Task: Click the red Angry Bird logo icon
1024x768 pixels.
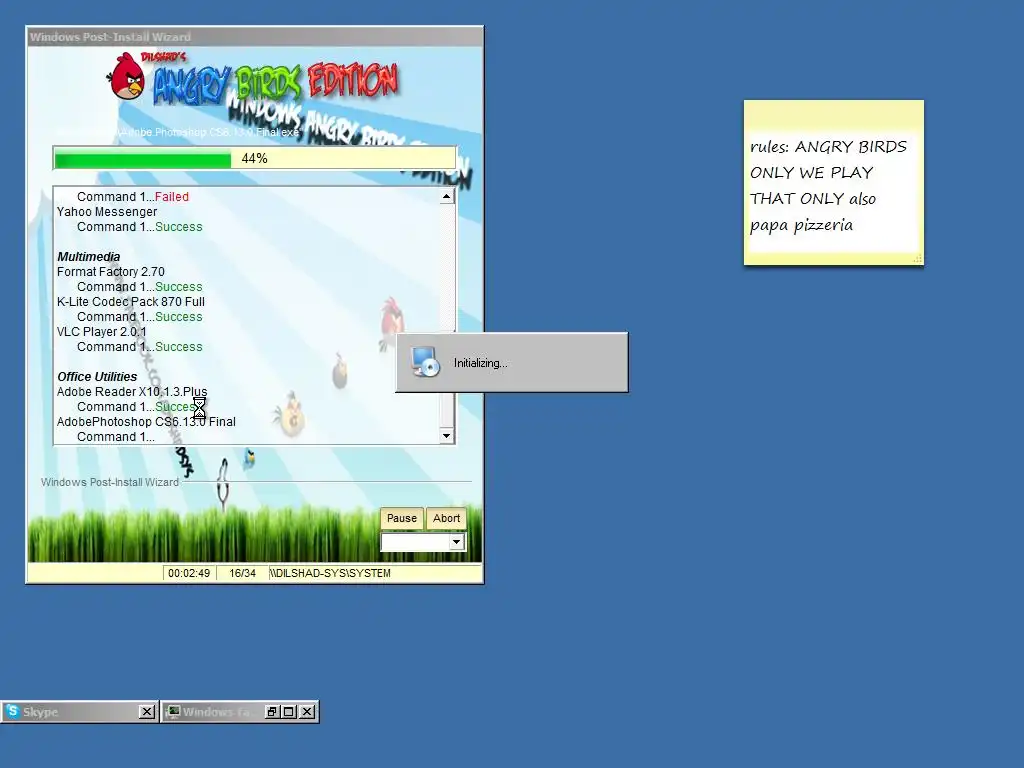Action: (x=127, y=76)
